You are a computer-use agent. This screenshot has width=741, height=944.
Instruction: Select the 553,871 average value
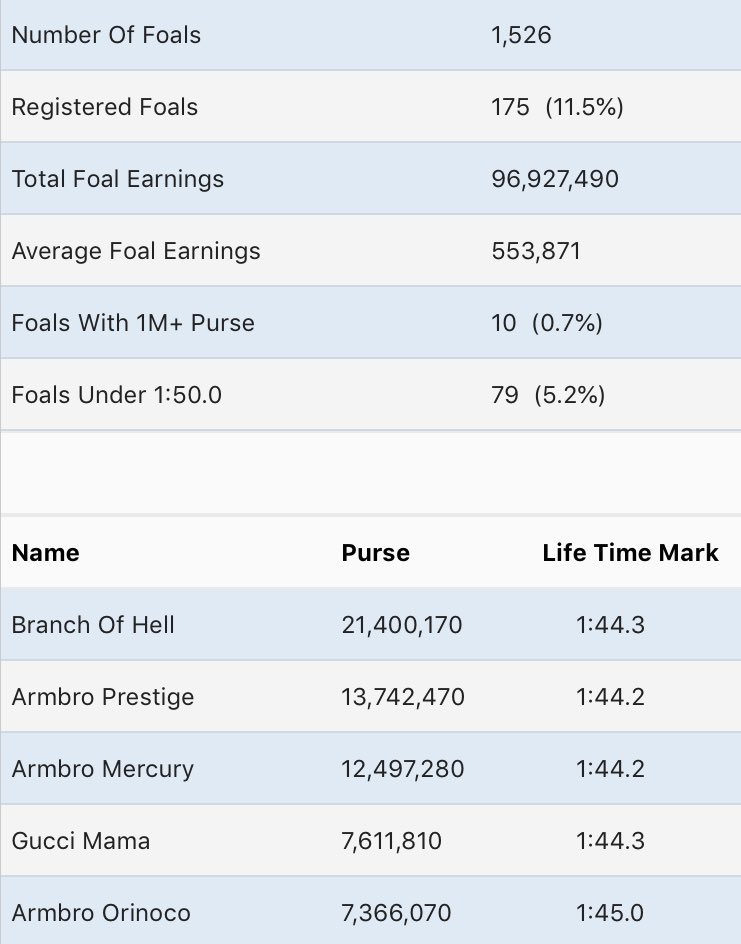pyautogui.click(x=536, y=251)
